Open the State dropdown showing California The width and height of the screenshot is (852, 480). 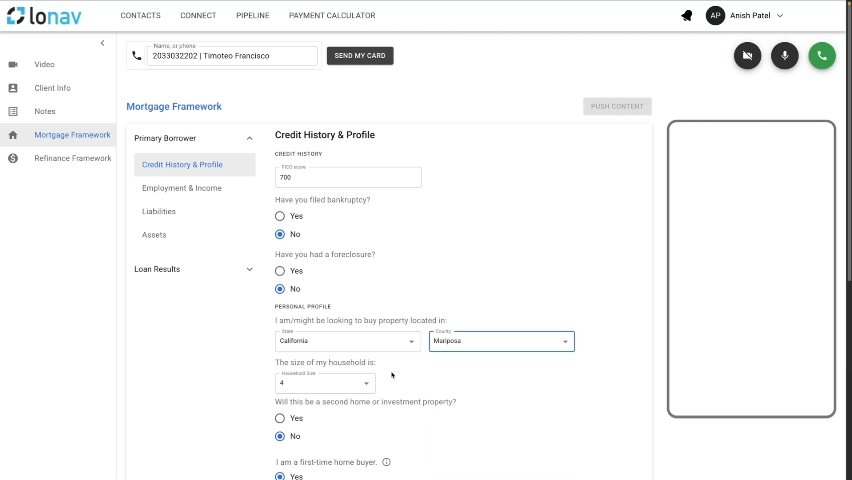pos(348,341)
